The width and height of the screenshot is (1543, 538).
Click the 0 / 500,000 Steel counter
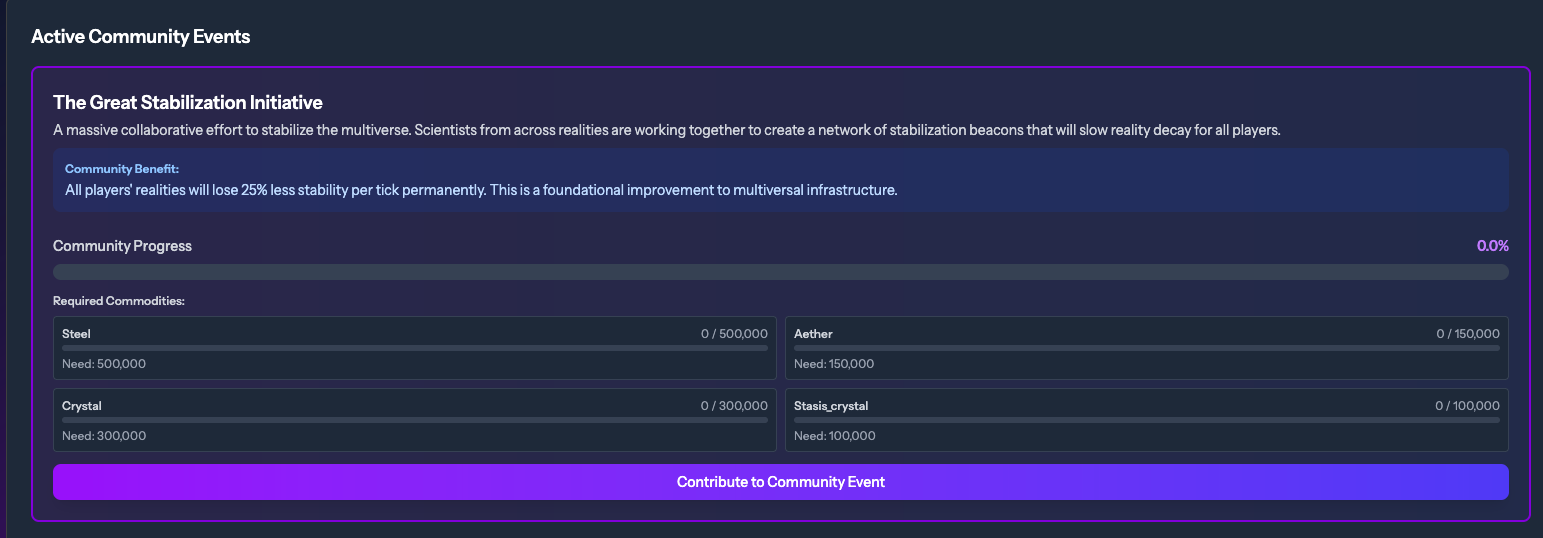(734, 334)
